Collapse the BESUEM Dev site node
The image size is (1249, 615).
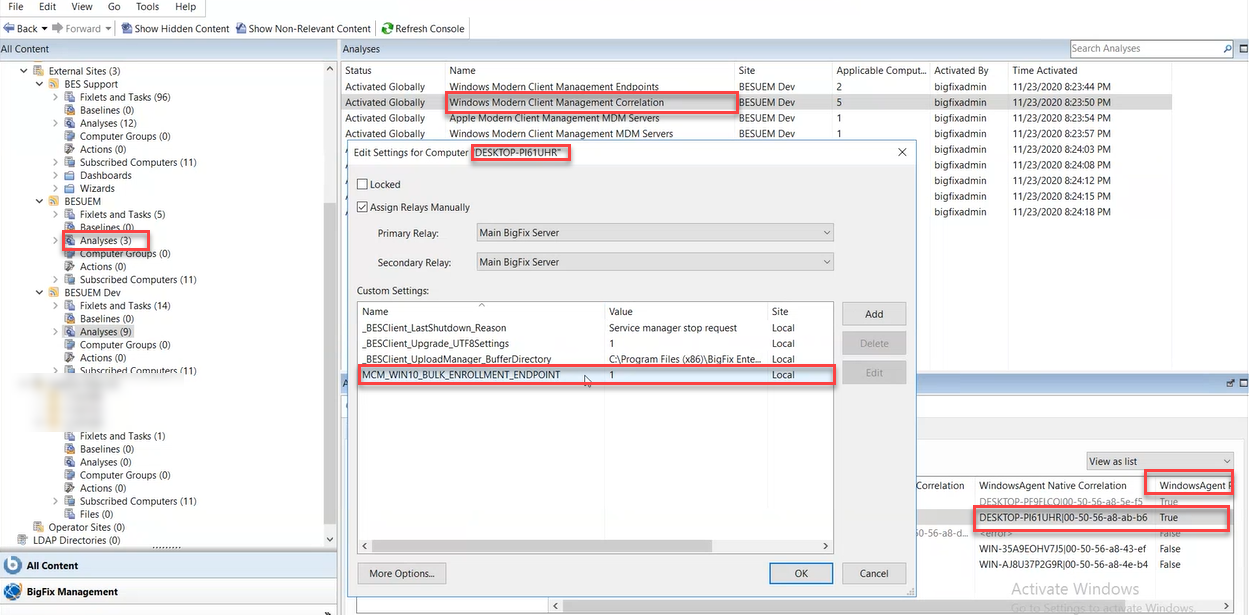click(40, 293)
